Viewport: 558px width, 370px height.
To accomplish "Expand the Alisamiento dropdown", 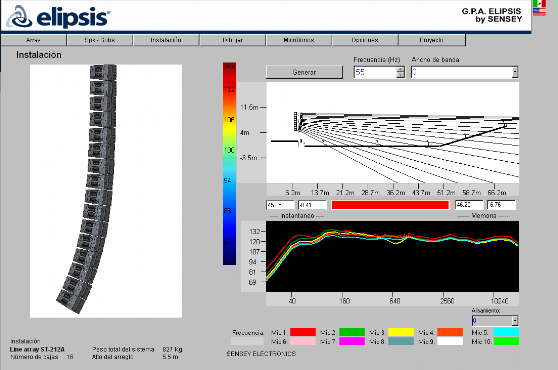I will tap(515, 321).
